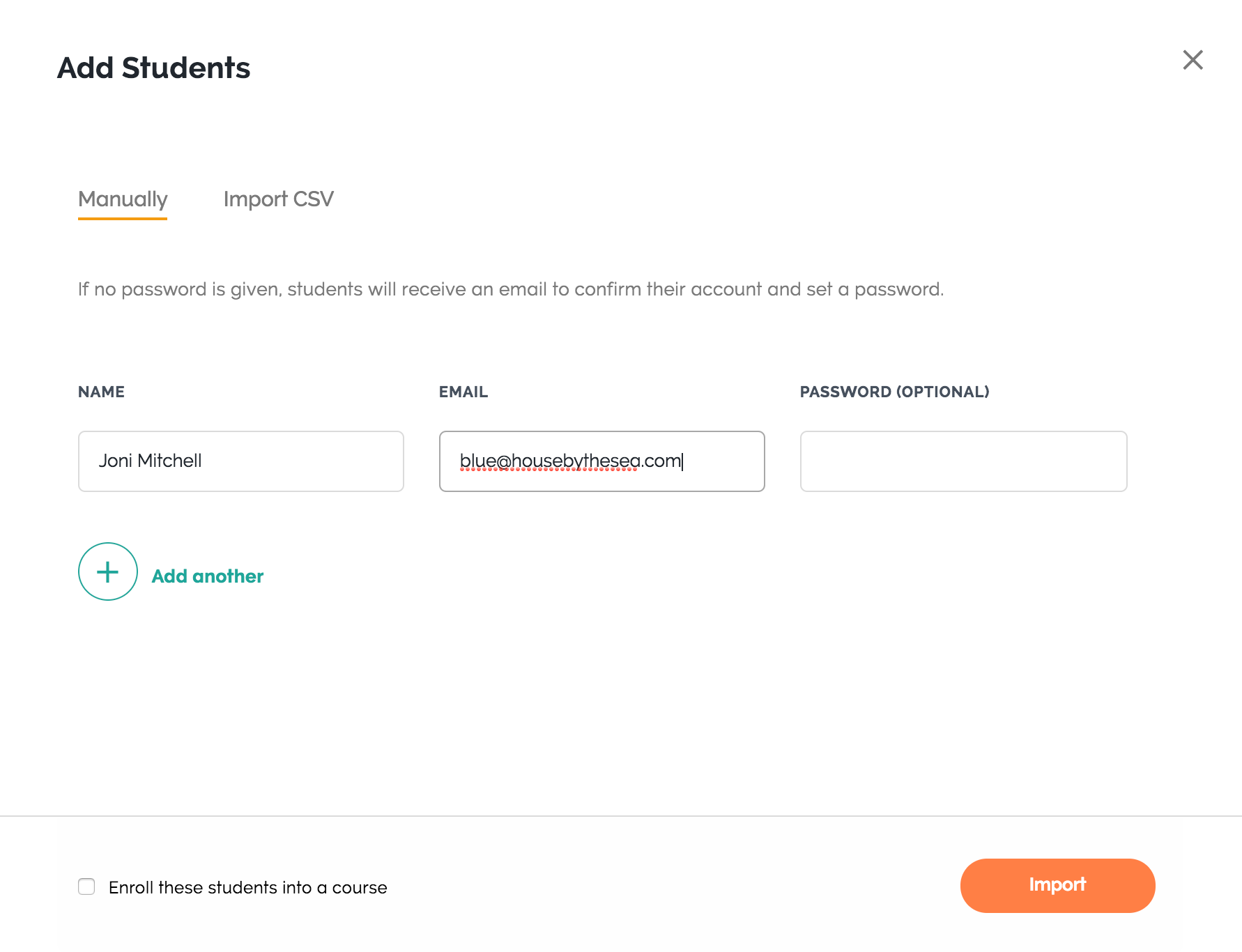Click the Add another link text
This screenshot has width=1242, height=952.
(x=208, y=576)
